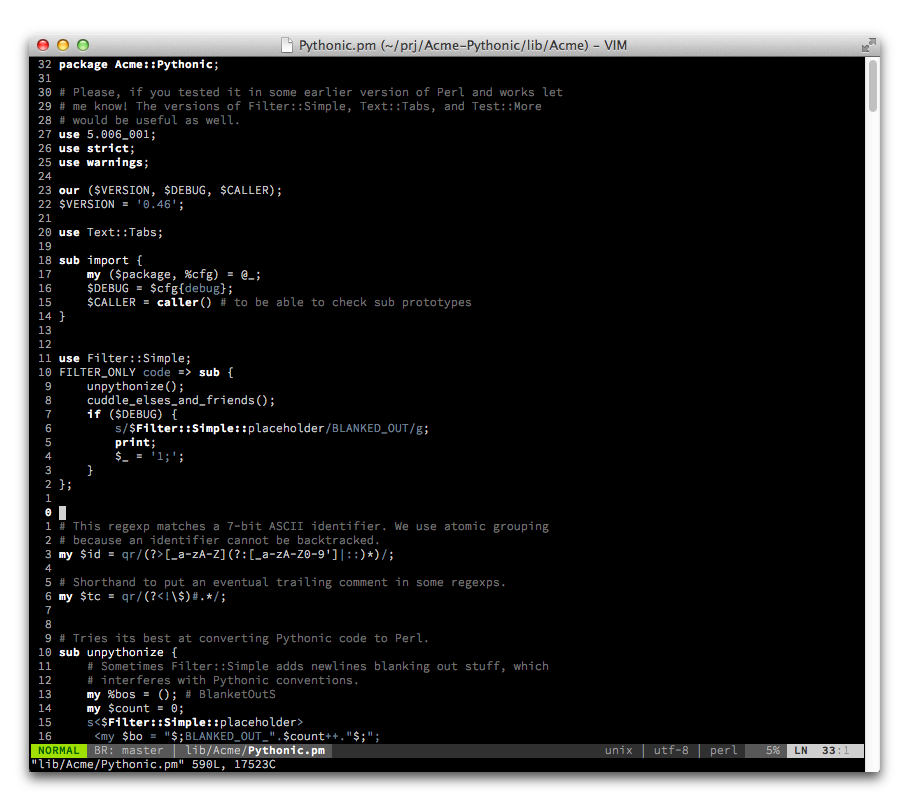Click the '<my $bo = "$;BLANKED_OUT_"' line
The height and width of the screenshot is (807, 909).
coord(237,736)
